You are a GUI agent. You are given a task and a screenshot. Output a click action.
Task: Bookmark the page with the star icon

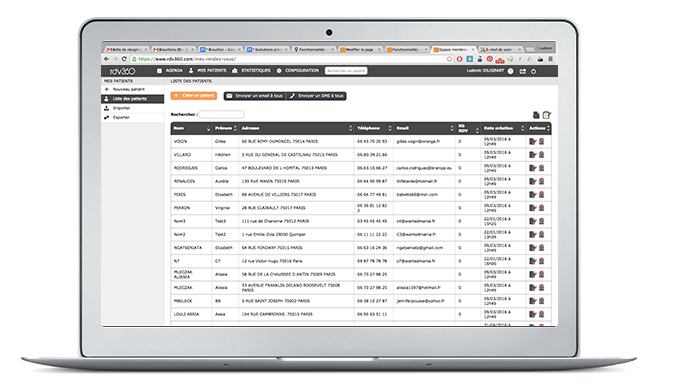[450, 59]
